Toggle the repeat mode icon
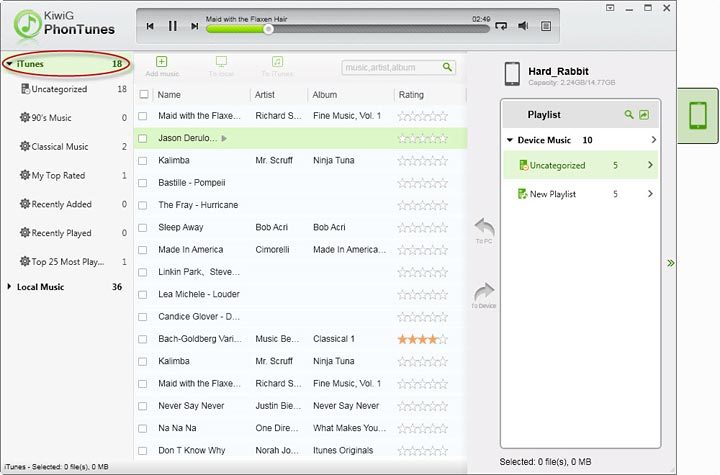The height and width of the screenshot is (475, 720). click(x=501, y=26)
